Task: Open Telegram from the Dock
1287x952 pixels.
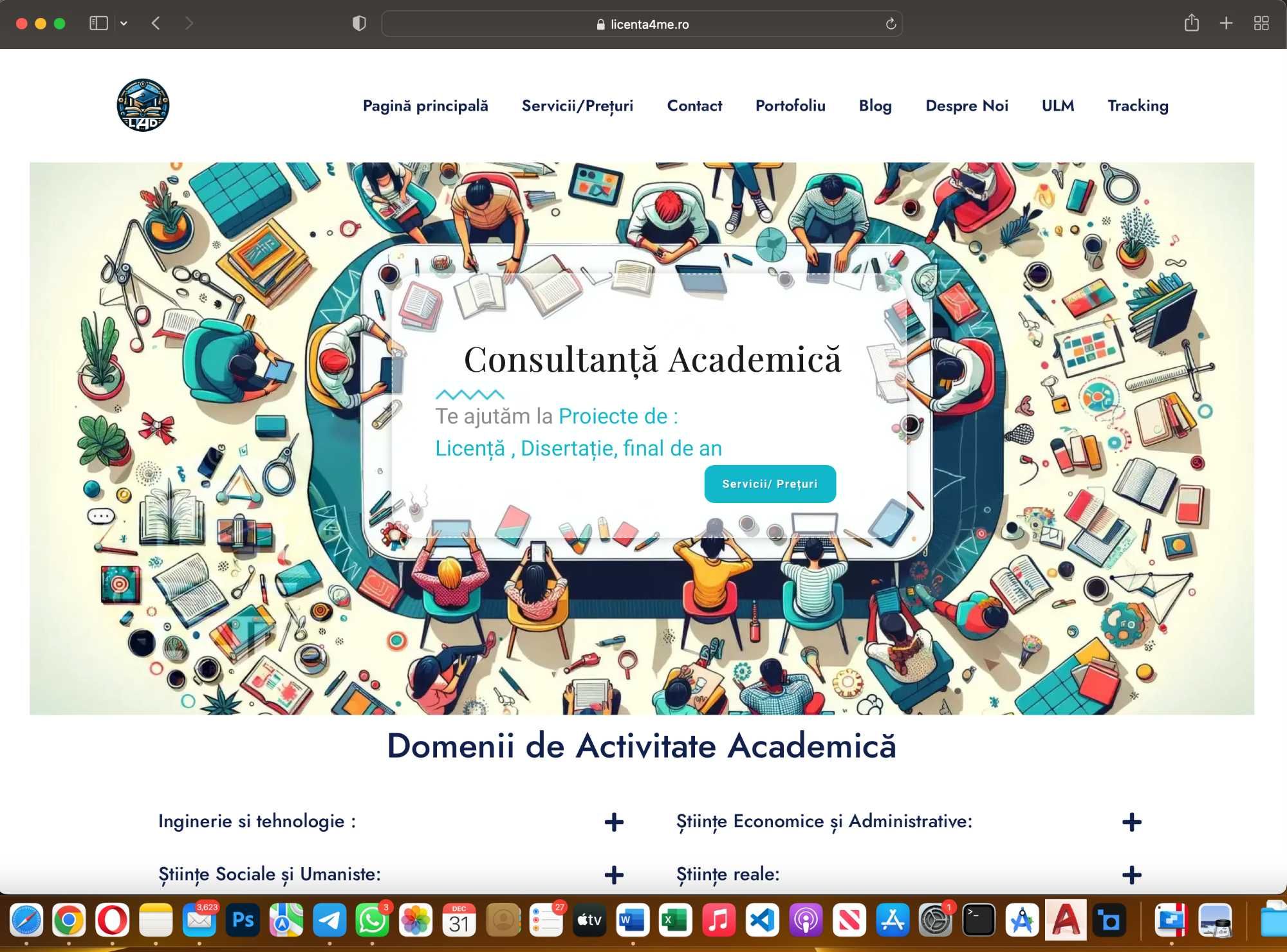Action: click(x=329, y=920)
